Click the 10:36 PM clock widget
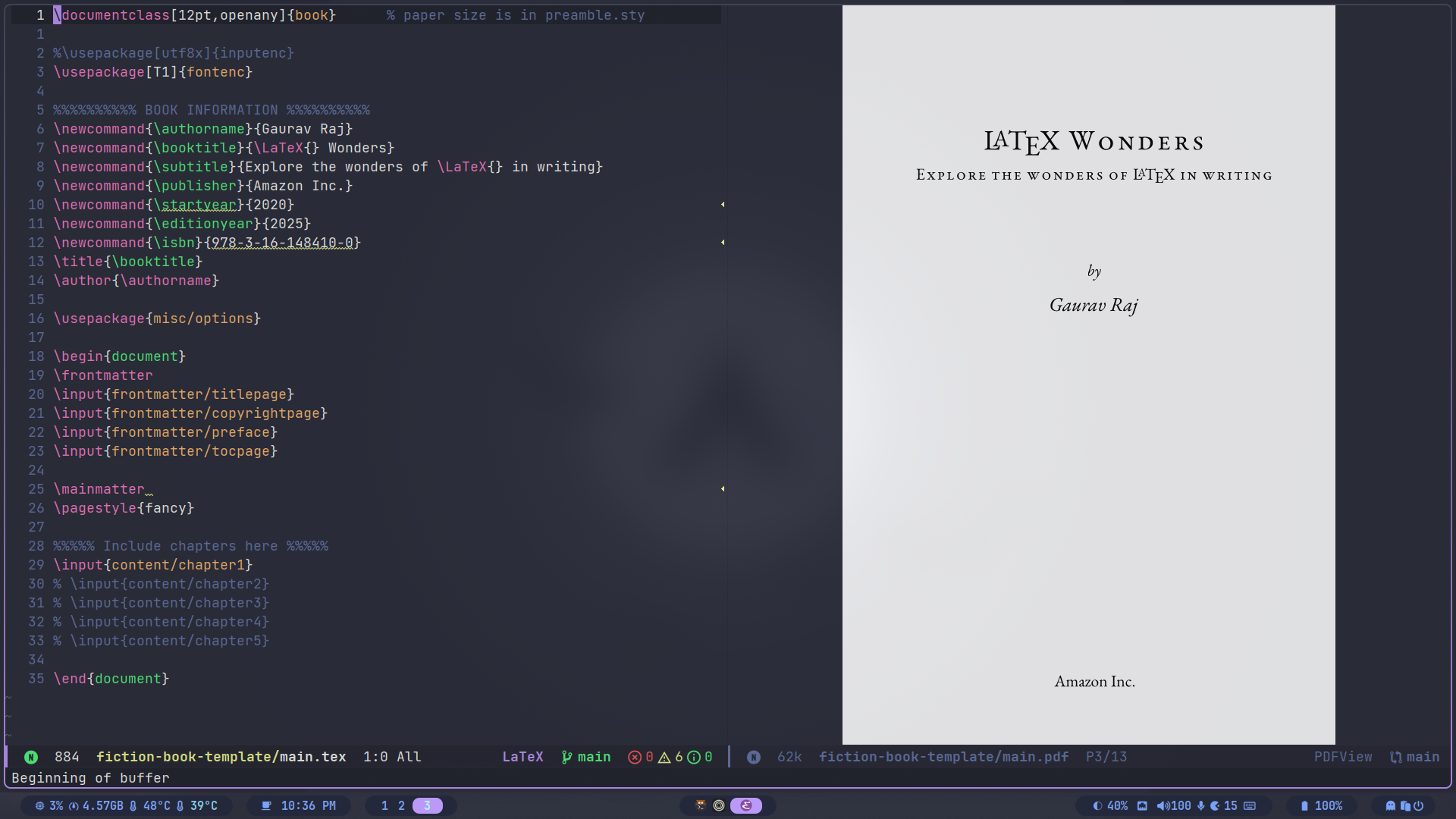 307,806
